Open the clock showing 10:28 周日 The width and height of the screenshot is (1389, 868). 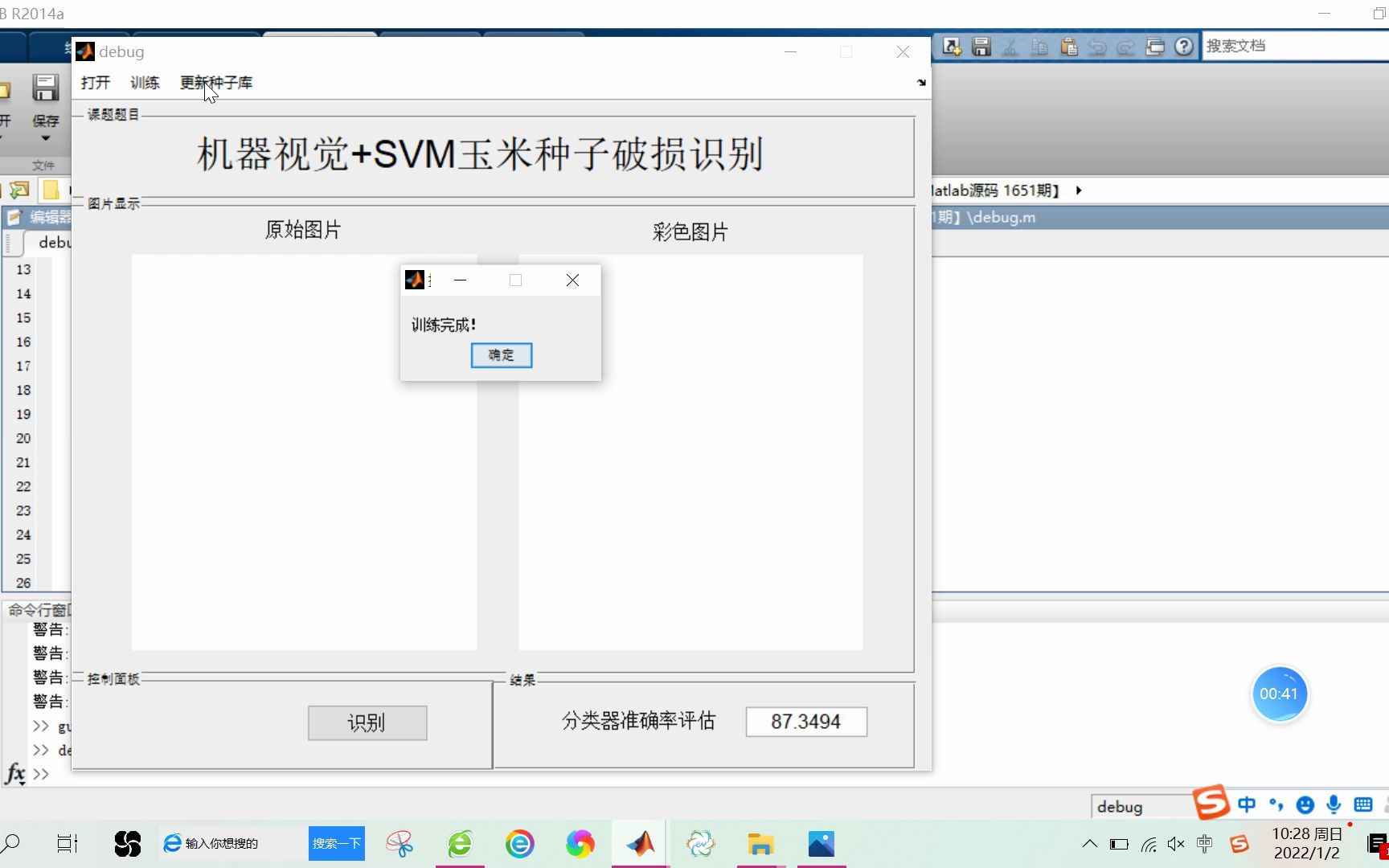tap(1307, 843)
